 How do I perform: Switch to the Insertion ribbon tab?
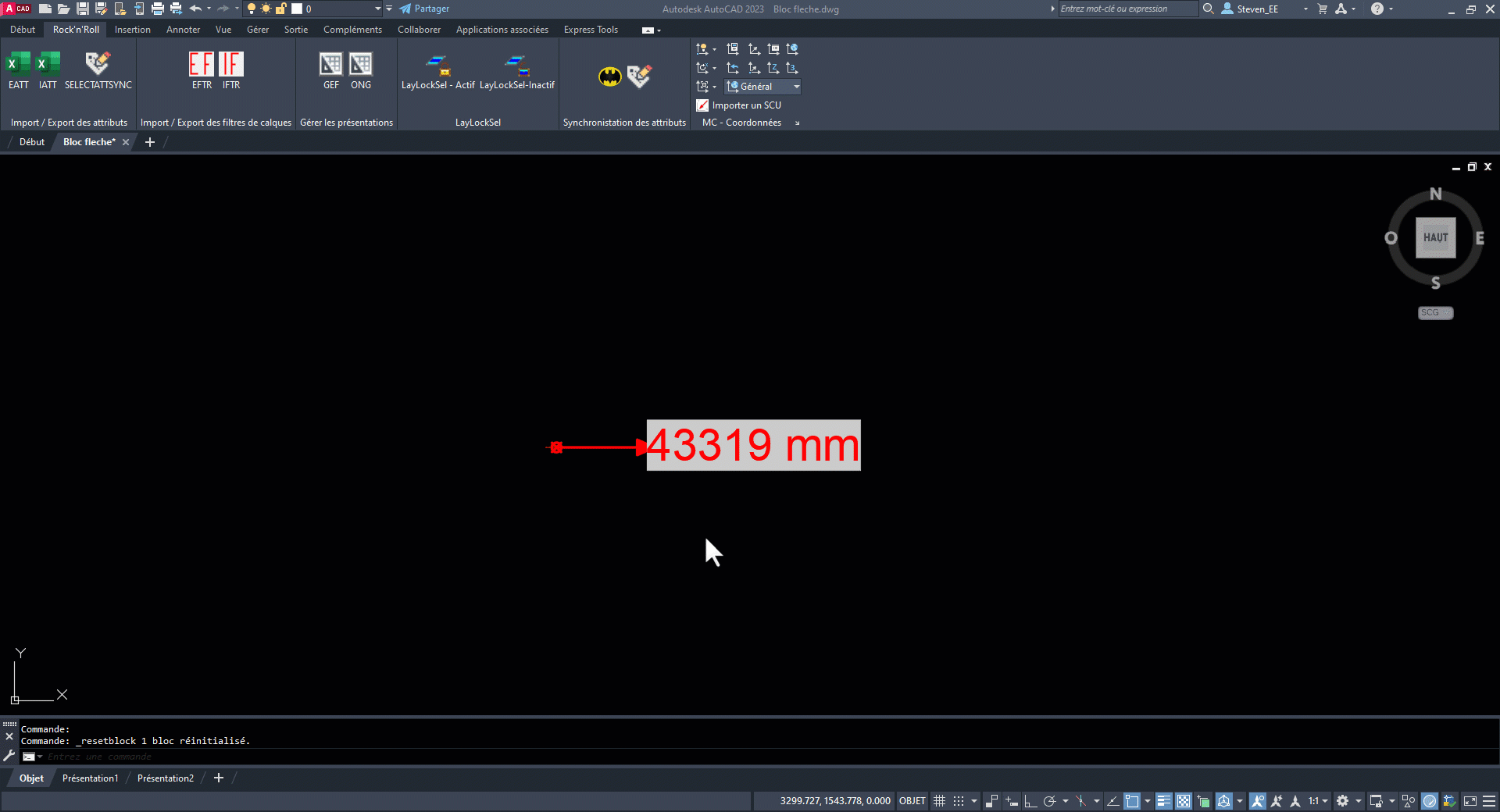tap(132, 30)
